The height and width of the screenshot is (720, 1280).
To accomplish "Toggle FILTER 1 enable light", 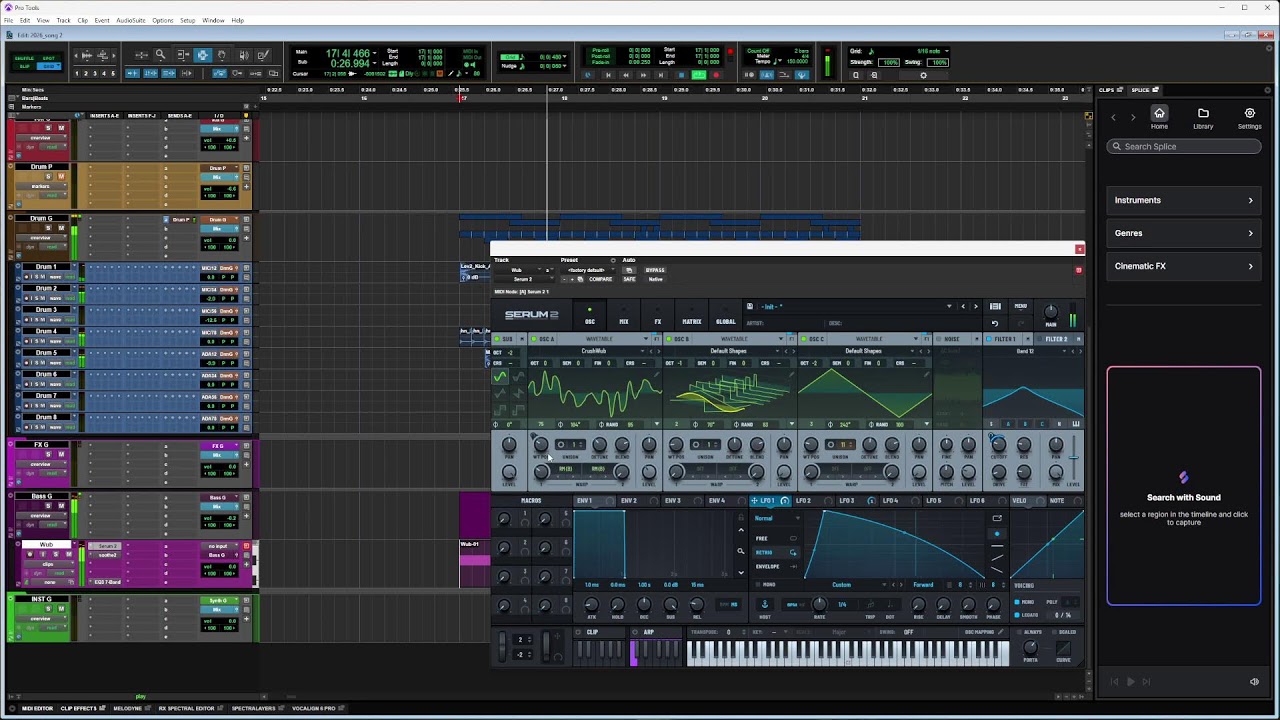I will click(989, 339).
